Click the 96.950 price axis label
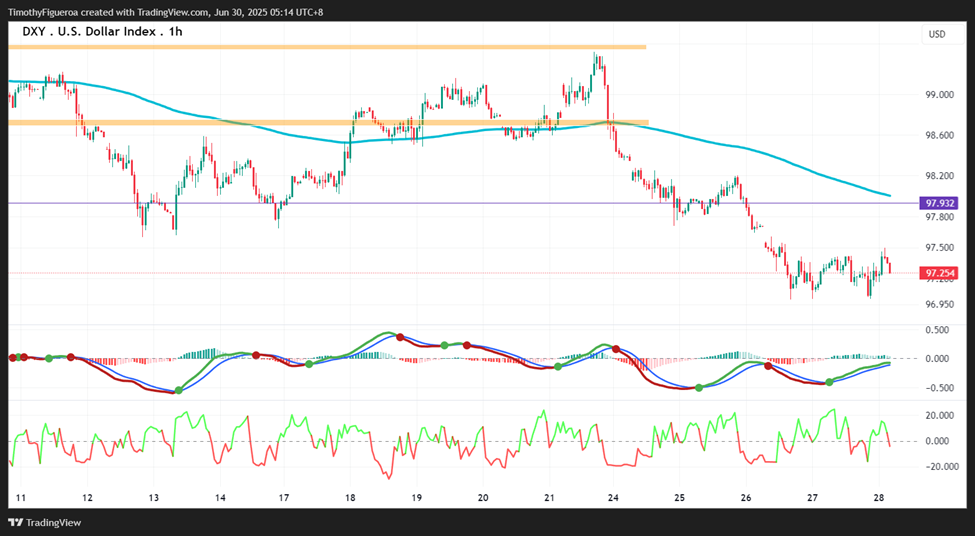975x536 pixels. point(940,304)
